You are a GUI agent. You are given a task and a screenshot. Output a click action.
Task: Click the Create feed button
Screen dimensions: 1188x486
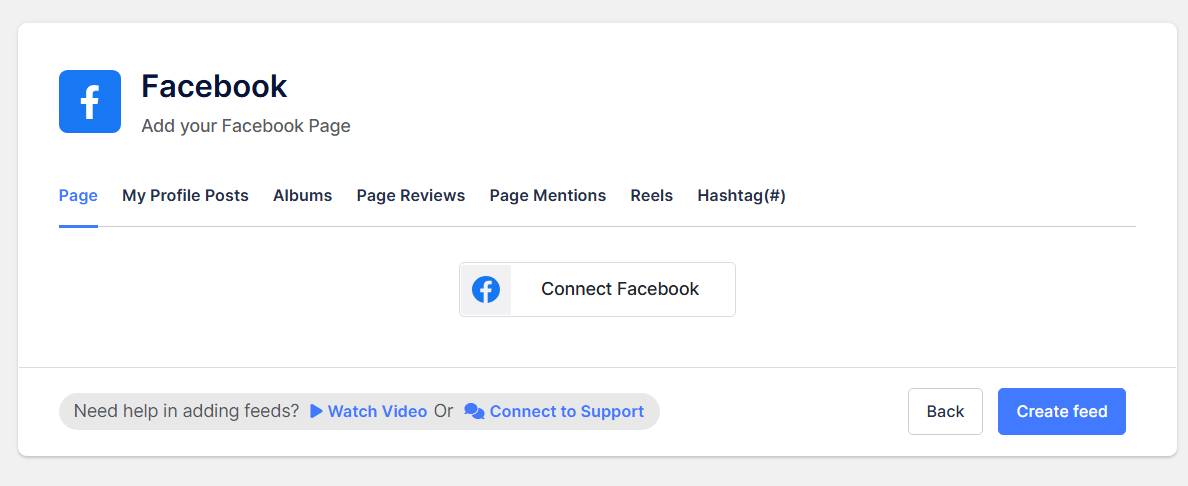coord(1061,412)
